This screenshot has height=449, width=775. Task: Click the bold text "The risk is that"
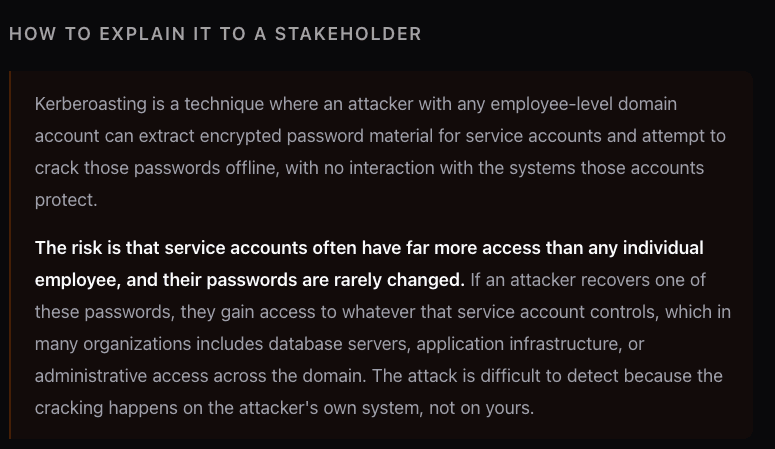tap(96, 248)
